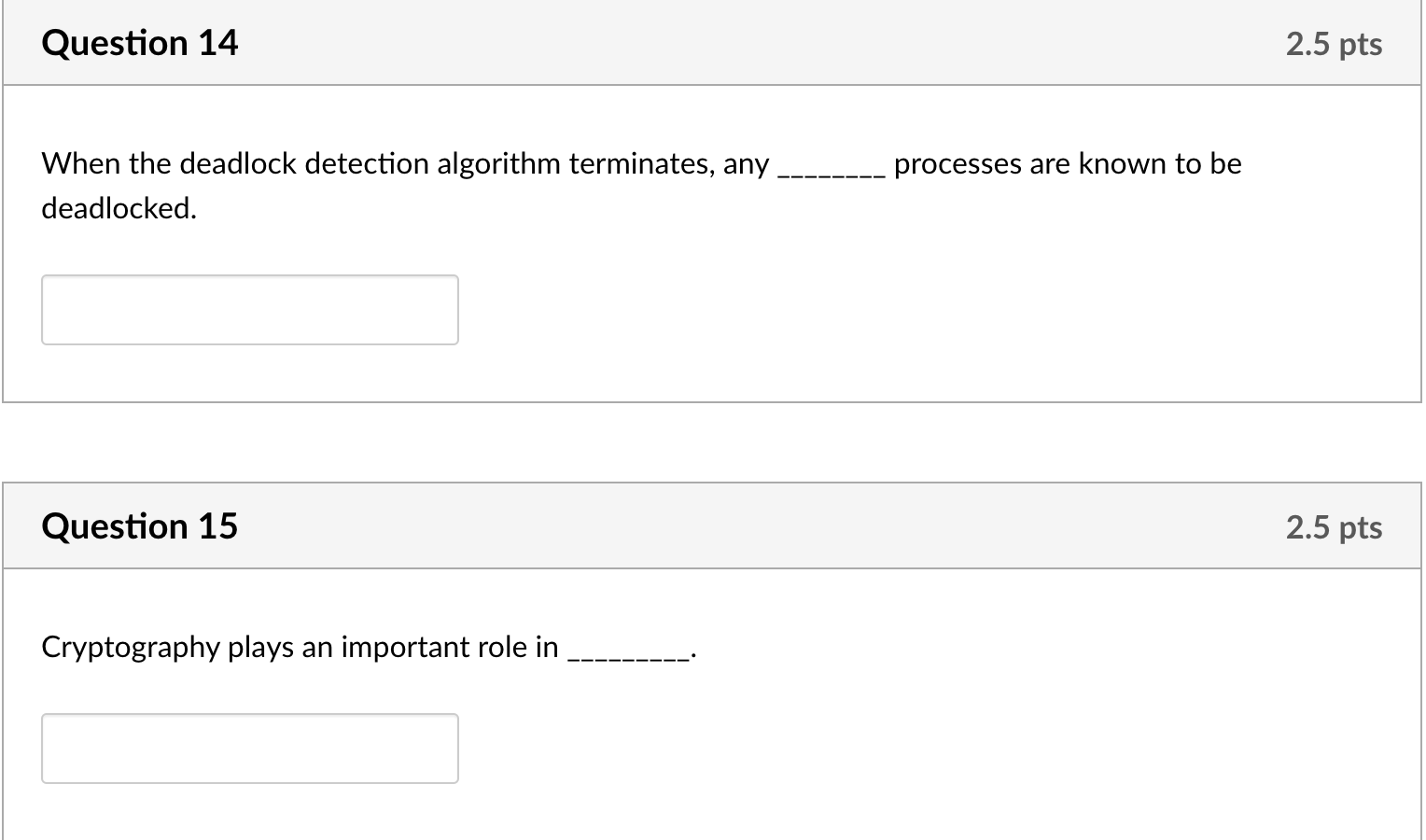The image size is (1426, 840).
Task: Click the blank gap between question cards
Action: coord(712,442)
